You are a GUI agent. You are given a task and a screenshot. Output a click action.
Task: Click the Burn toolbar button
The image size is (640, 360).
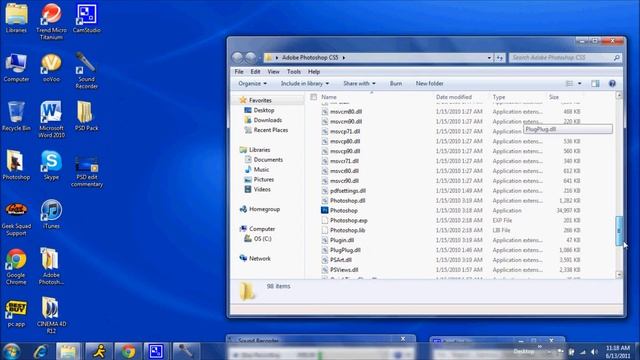[396, 84]
